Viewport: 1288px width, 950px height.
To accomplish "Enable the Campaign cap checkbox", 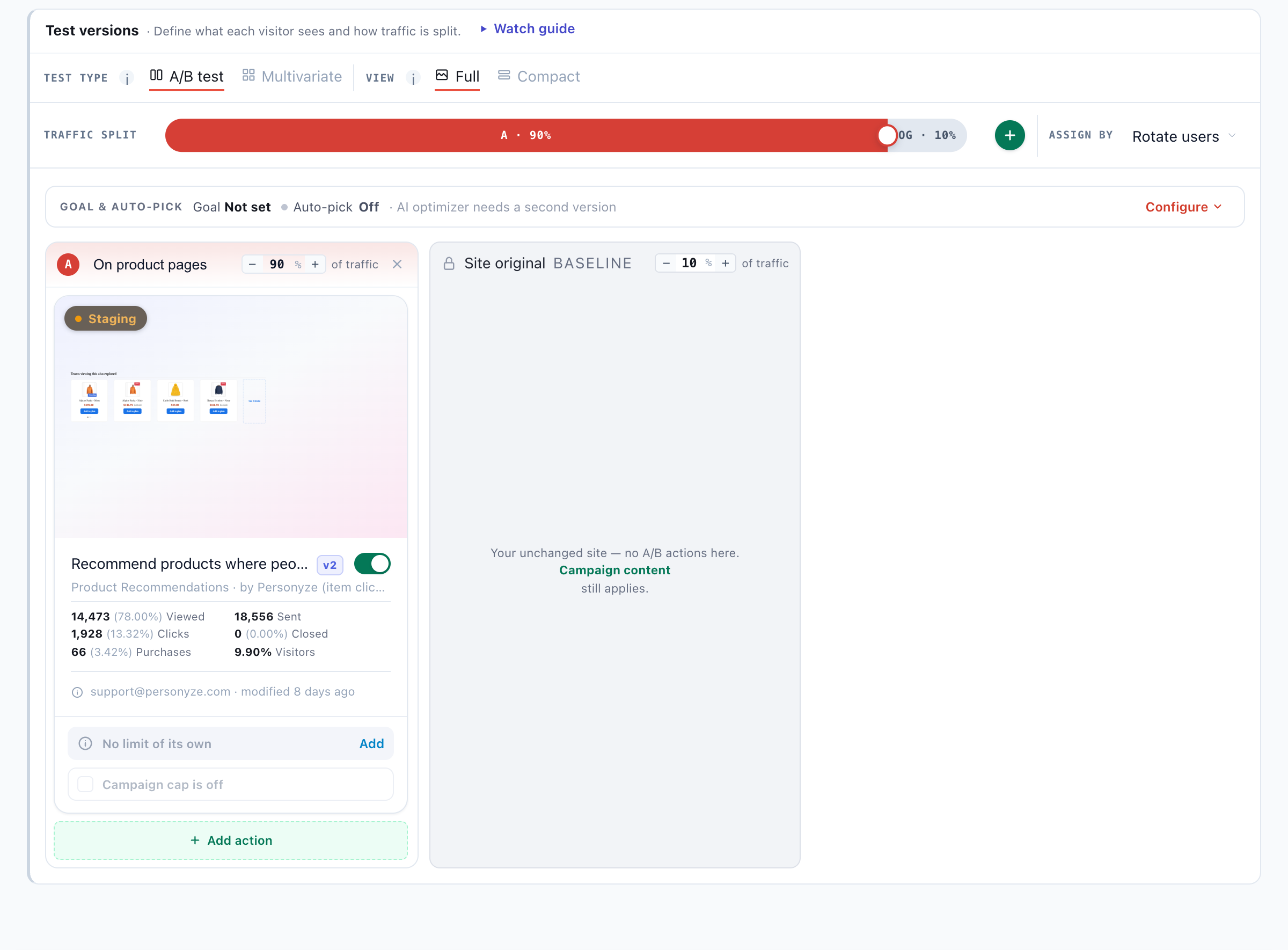I will tap(85, 784).
